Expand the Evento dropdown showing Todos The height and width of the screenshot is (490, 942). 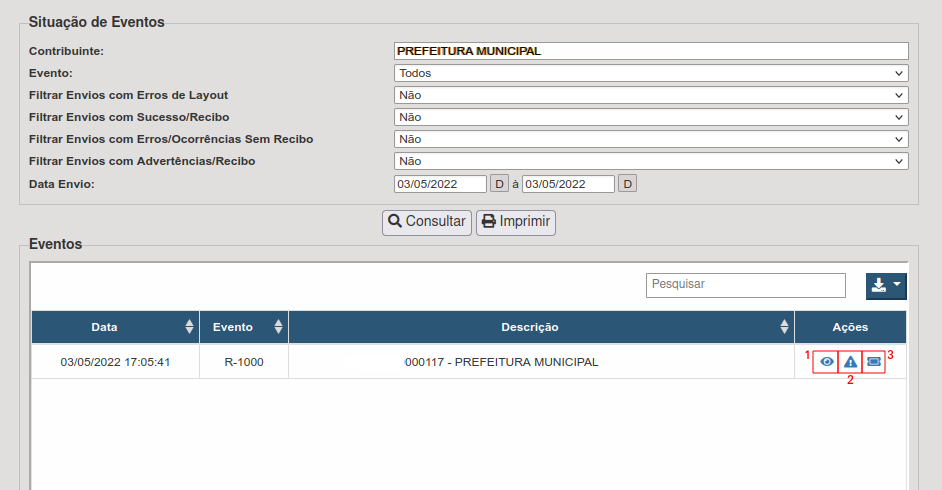(651, 73)
